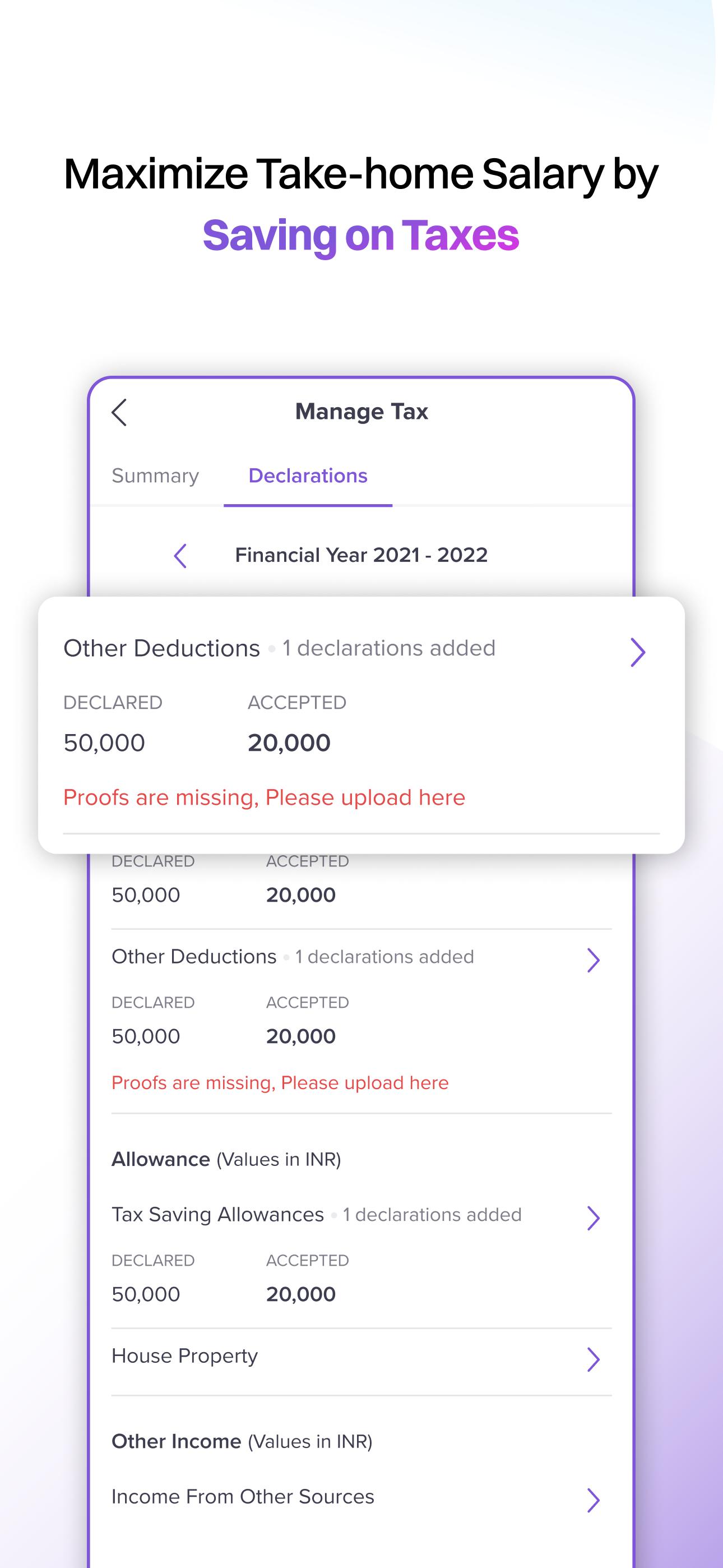
Task: Open House Property row label
Action: pyautogui.click(x=185, y=1357)
